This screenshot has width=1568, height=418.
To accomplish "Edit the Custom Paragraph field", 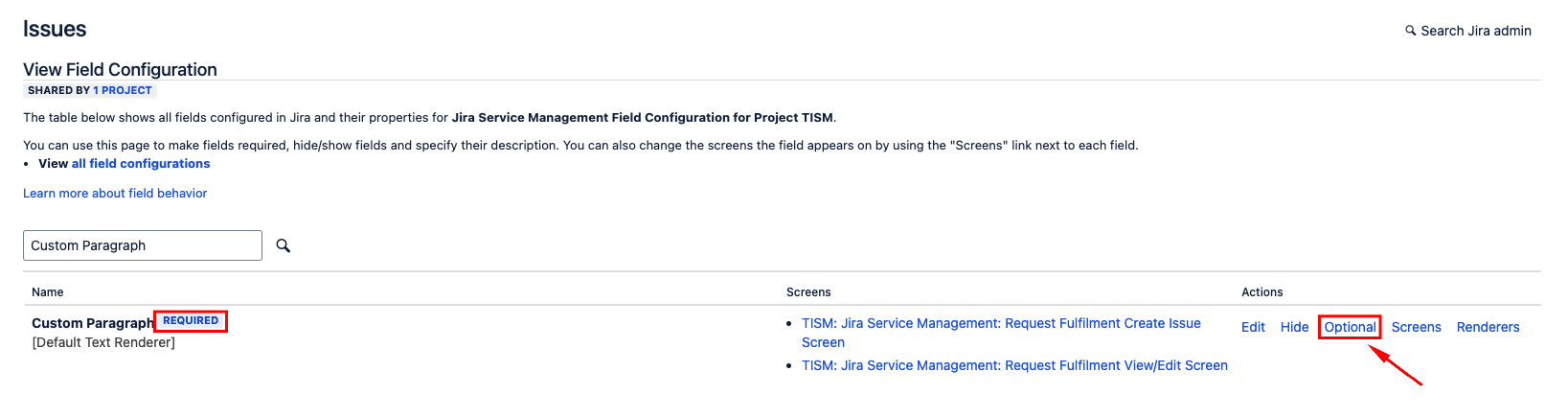I will click(1253, 327).
